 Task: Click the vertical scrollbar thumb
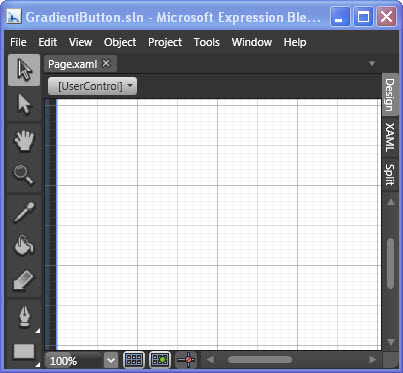coord(391,263)
